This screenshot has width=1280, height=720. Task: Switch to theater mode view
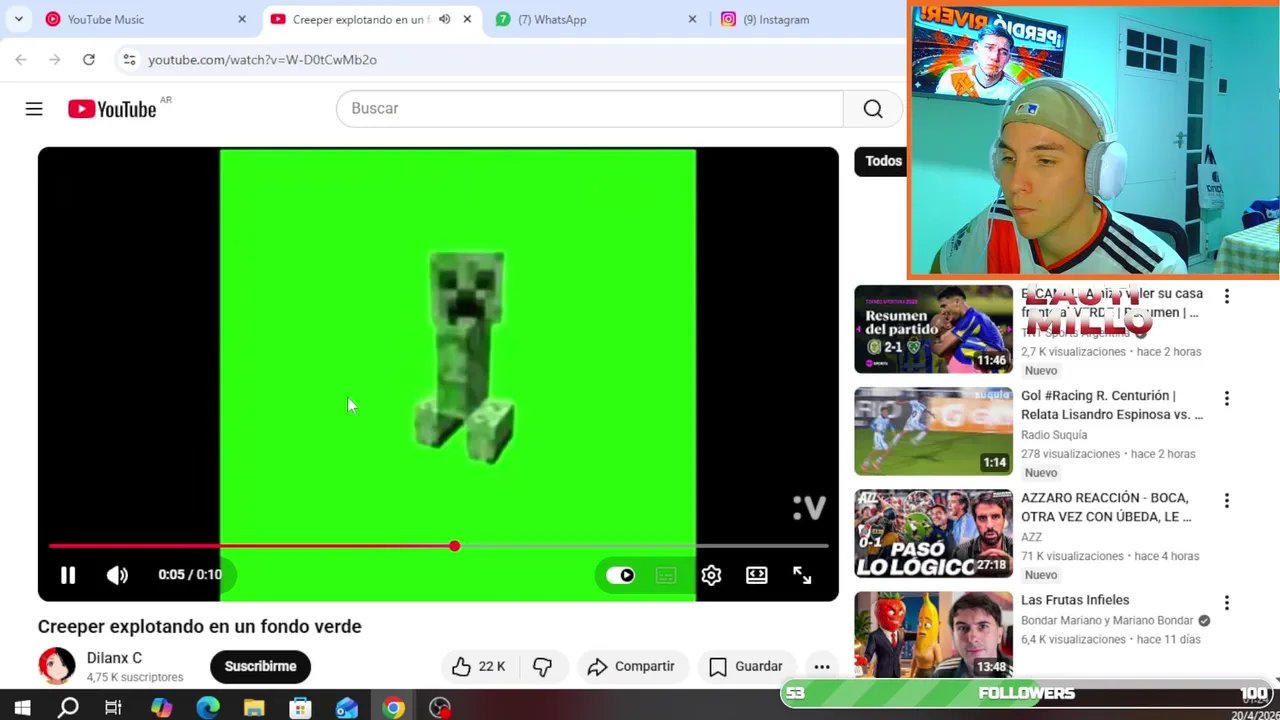pyautogui.click(x=757, y=575)
